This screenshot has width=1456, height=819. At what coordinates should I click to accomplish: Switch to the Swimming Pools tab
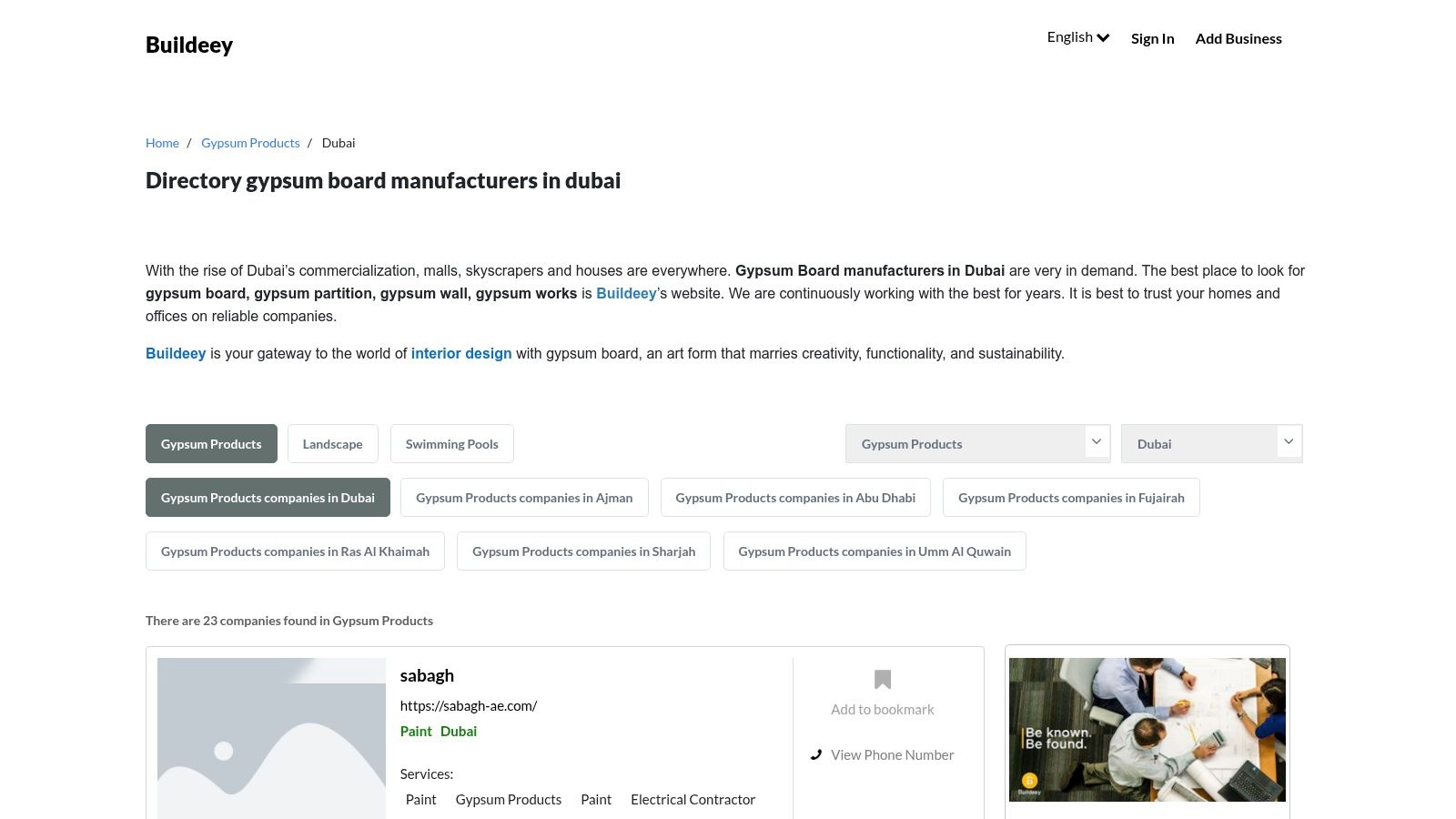(x=451, y=443)
